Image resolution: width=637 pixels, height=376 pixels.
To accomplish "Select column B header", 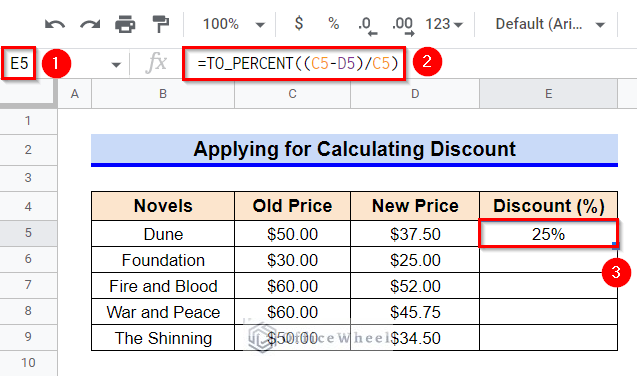I will coord(163,94).
